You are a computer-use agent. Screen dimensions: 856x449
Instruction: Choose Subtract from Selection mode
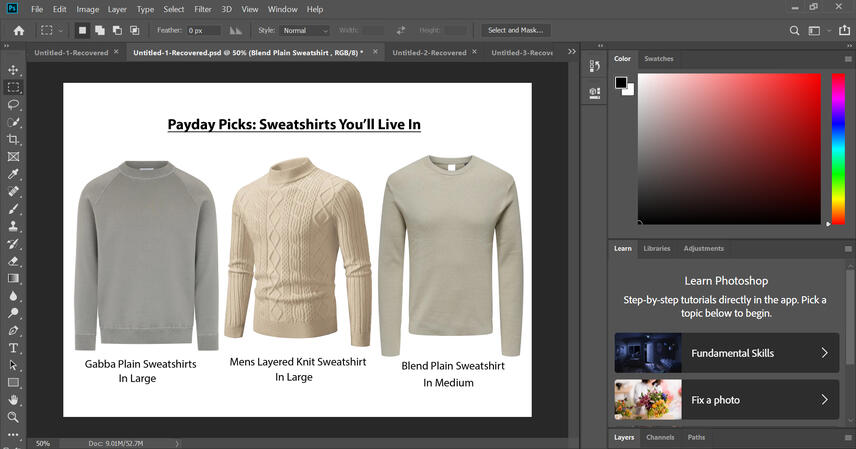click(117, 31)
